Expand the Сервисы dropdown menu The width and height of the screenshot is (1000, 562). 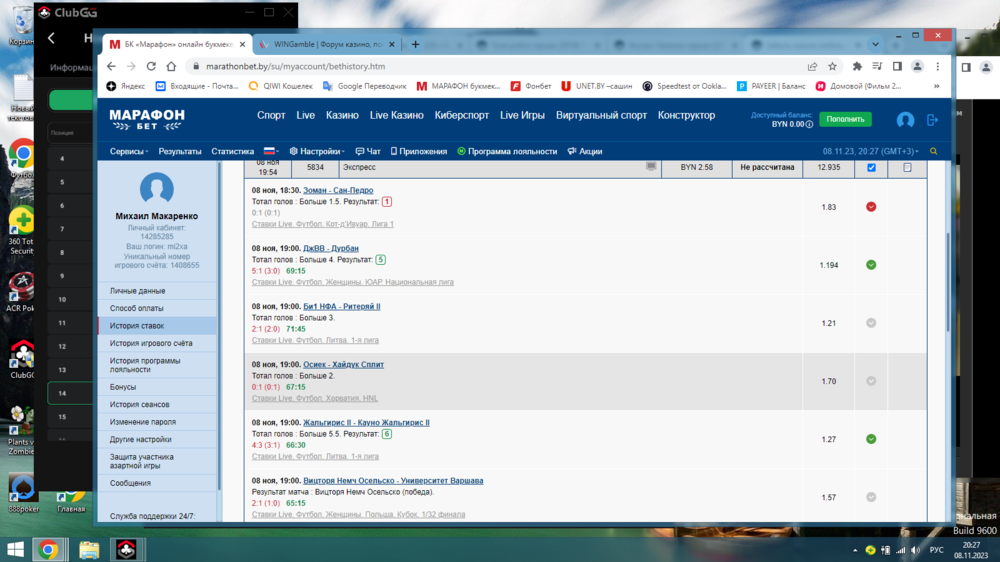click(x=129, y=152)
